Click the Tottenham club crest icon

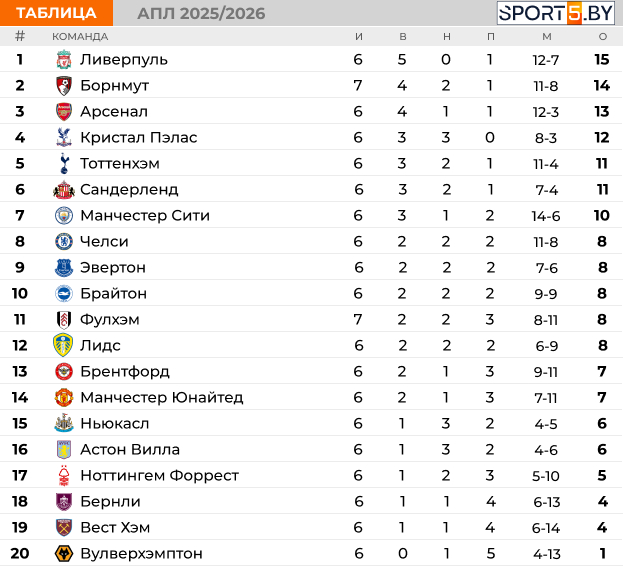64,164
